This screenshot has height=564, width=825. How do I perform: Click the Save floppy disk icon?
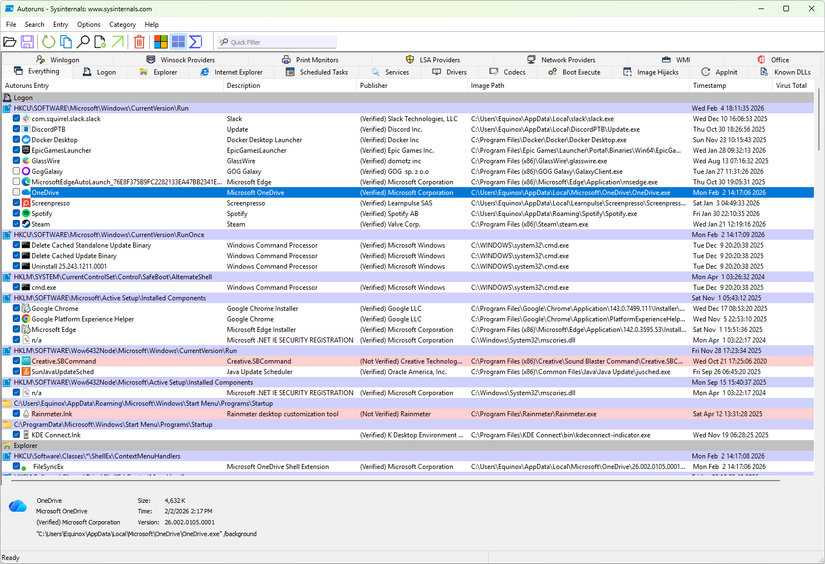[27, 42]
